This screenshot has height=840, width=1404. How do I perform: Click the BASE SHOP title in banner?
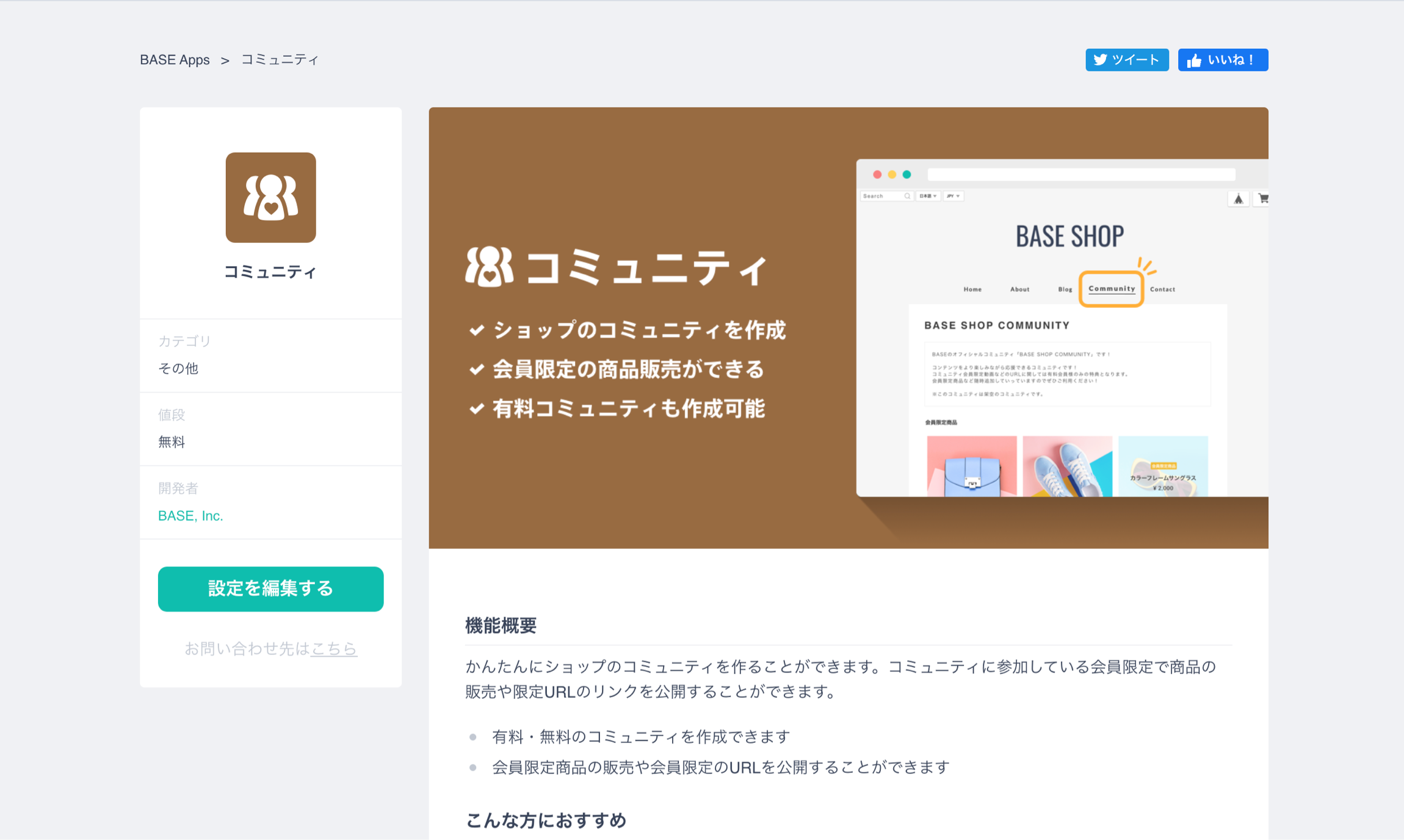coord(1069,236)
